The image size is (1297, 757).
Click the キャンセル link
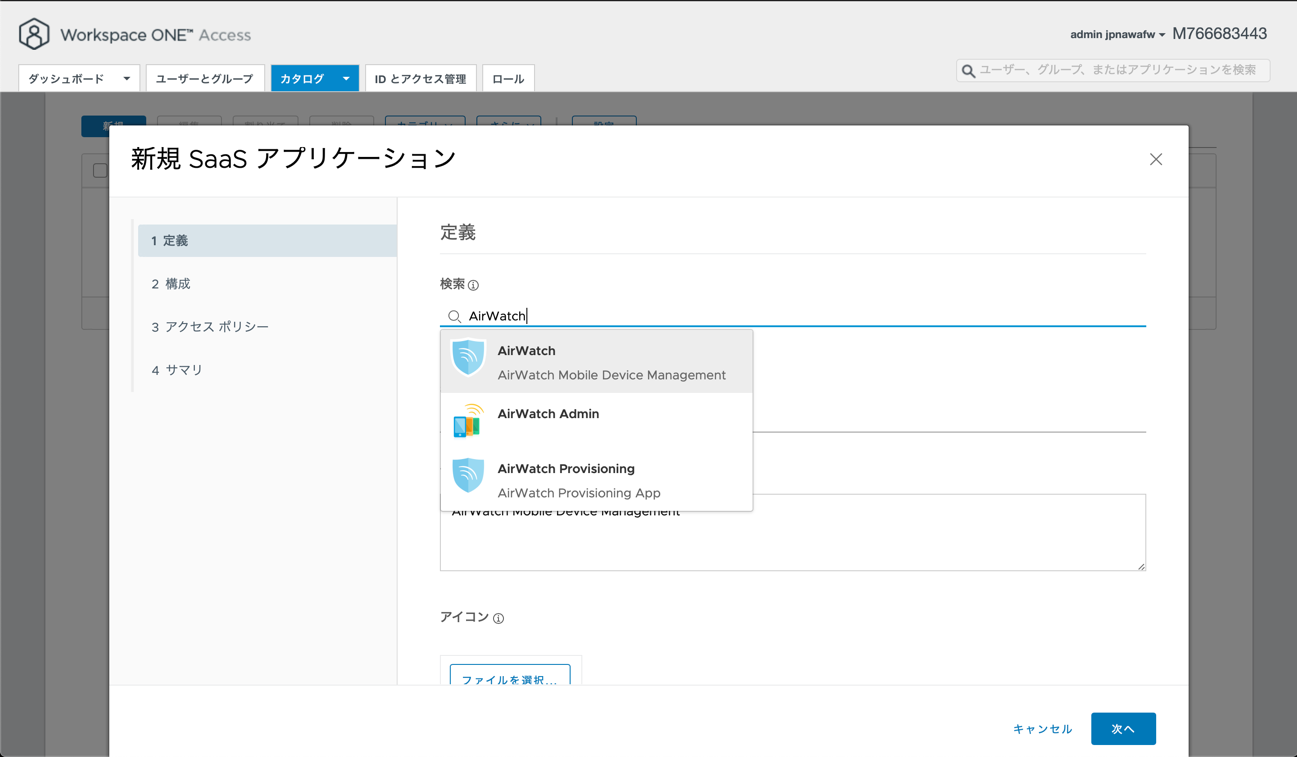point(1042,729)
